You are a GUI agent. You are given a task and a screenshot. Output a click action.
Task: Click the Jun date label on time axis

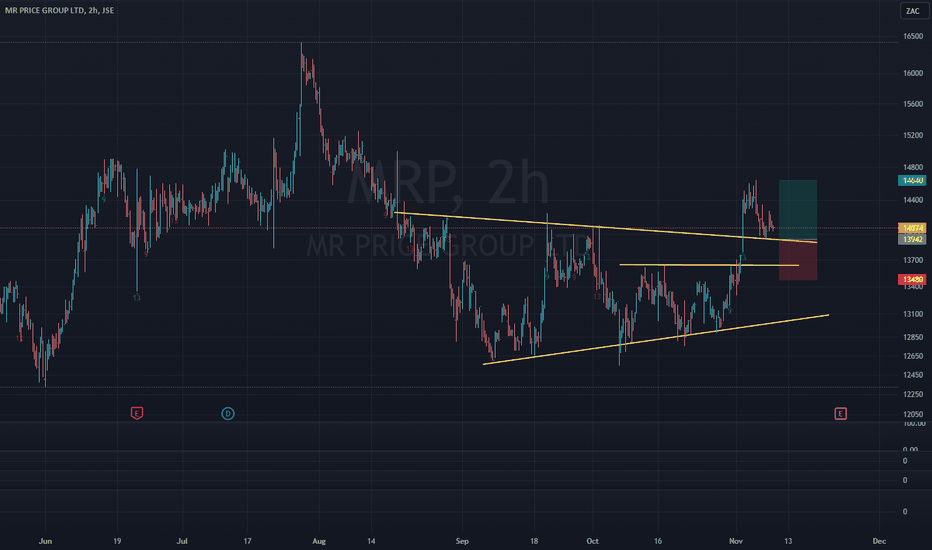(x=45, y=541)
